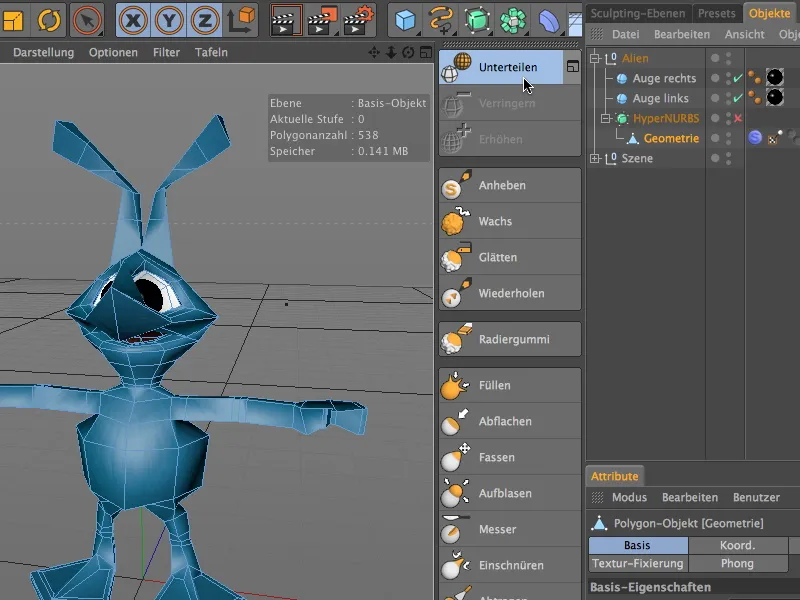Click the viewport zoom camera icon

(391, 52)
